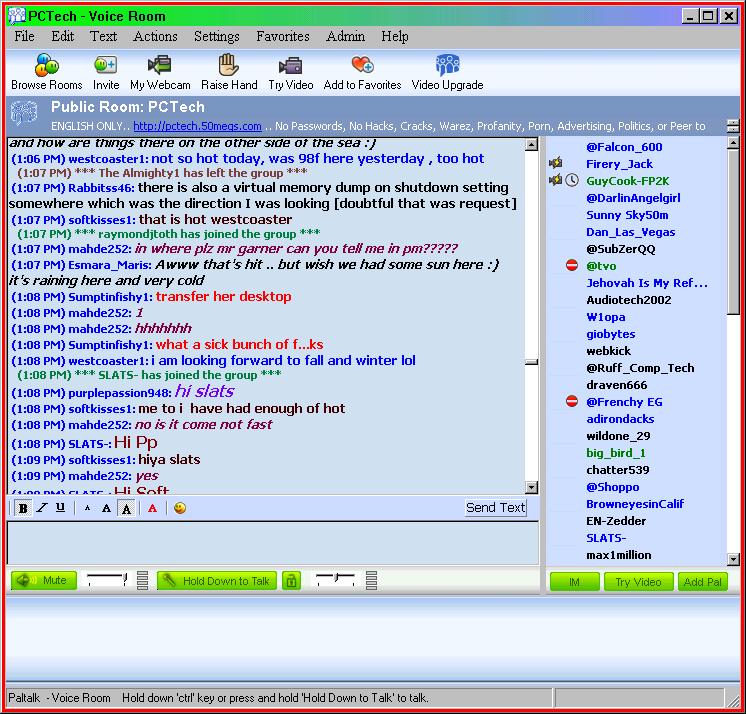Image resolution: width=746 pixels, height=714 pixels.
Task: Select user BrowneyesinCalif in the list
Action: click(635, 504)
